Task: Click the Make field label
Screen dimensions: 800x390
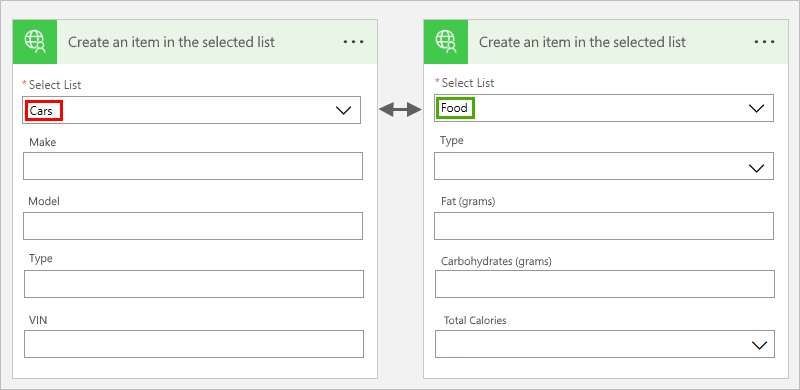Action: (x=42, y=142)
